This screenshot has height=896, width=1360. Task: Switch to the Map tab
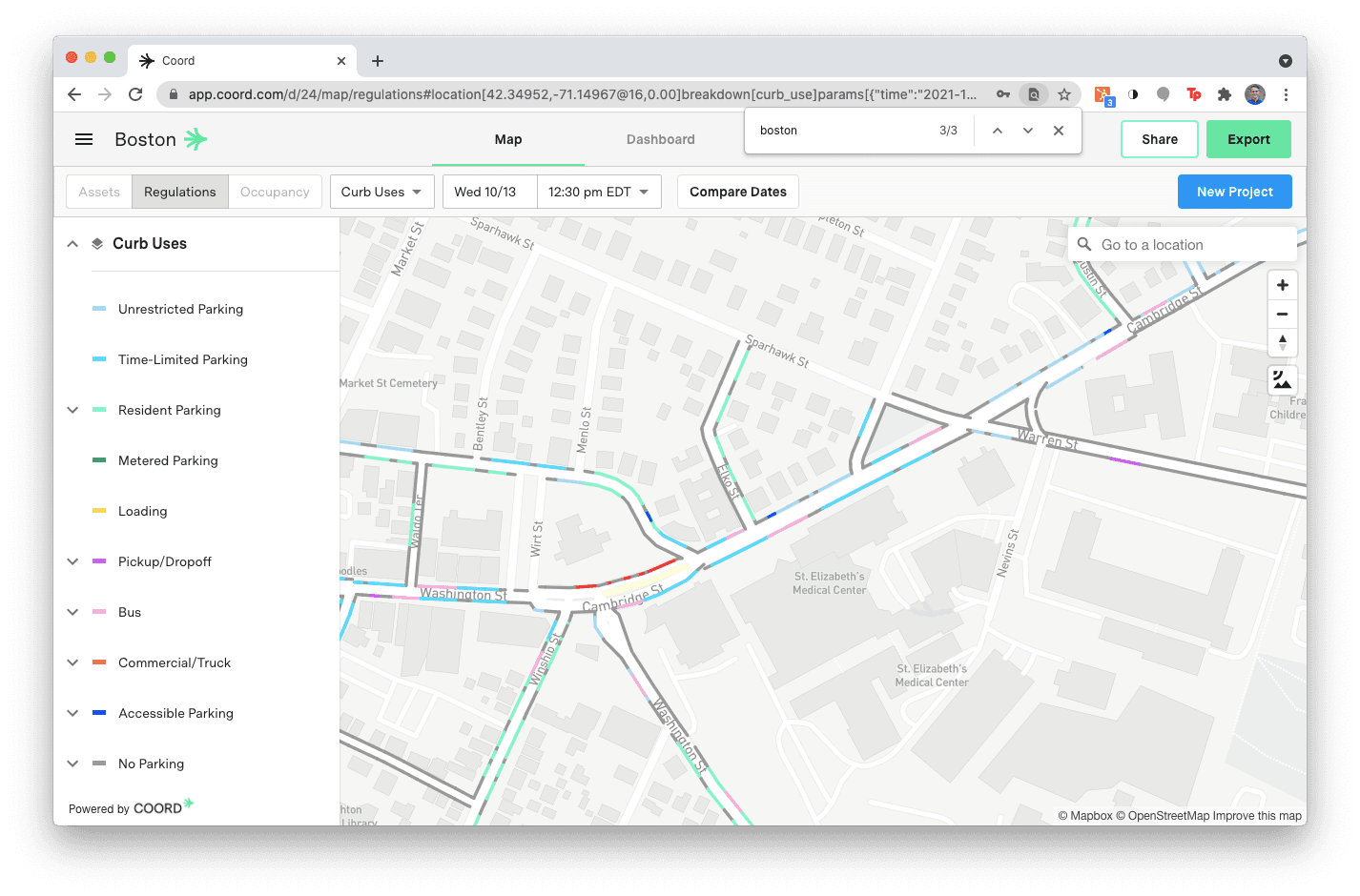tap(508, 139)
